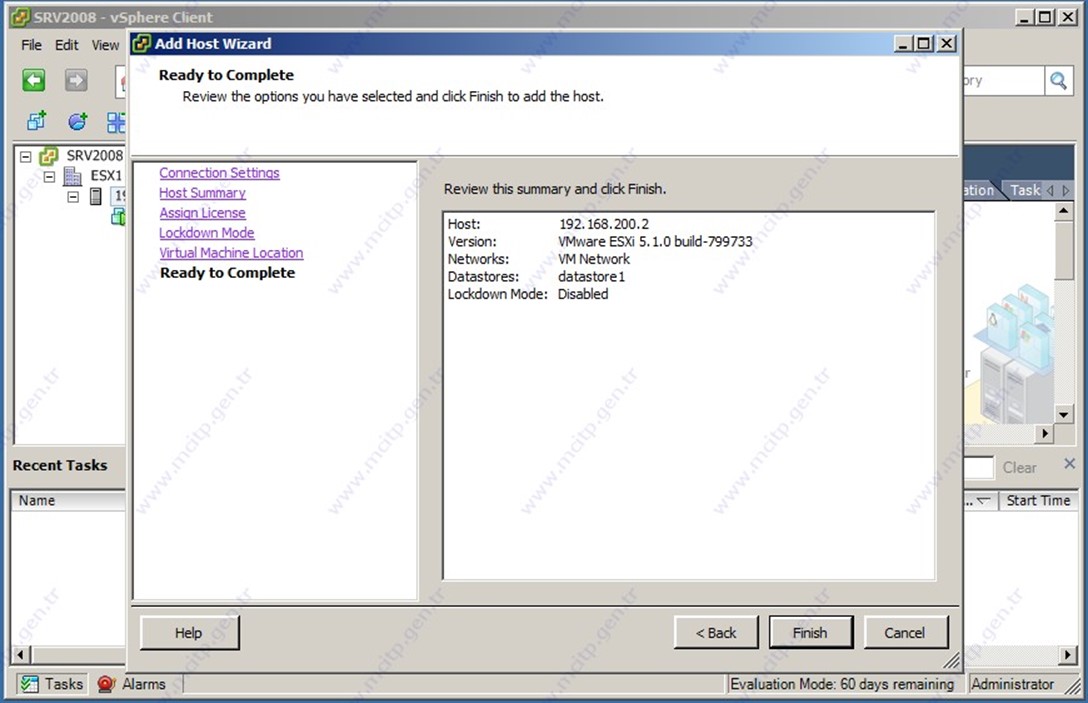This screenshot has width=1088, height=703.
Task: Open the Tasks status bar icon
Action: click(29, 684)
